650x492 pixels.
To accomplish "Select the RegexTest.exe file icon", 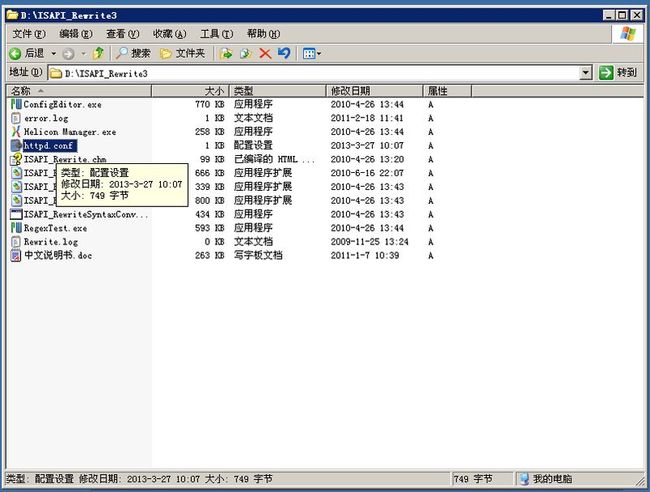I will (16, 228).
